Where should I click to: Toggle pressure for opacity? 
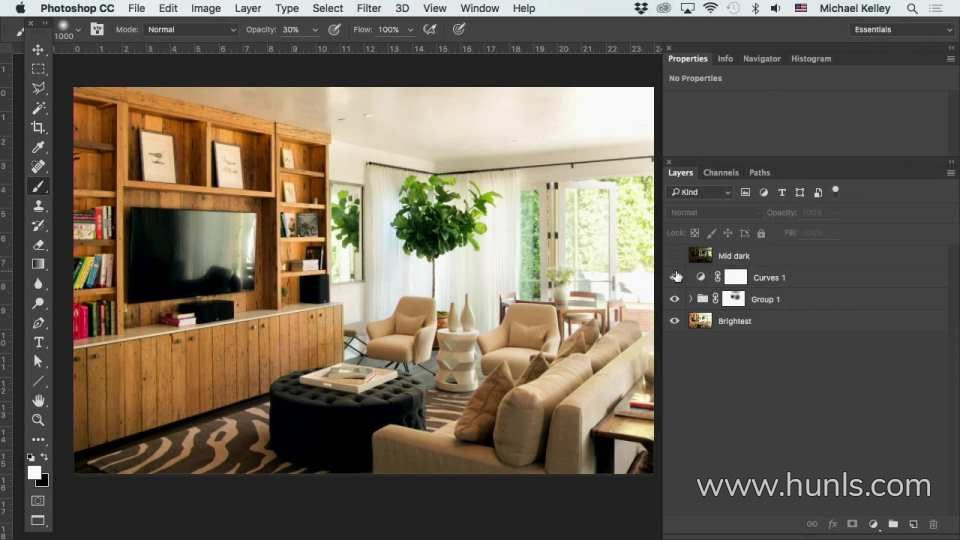[334, 29]
